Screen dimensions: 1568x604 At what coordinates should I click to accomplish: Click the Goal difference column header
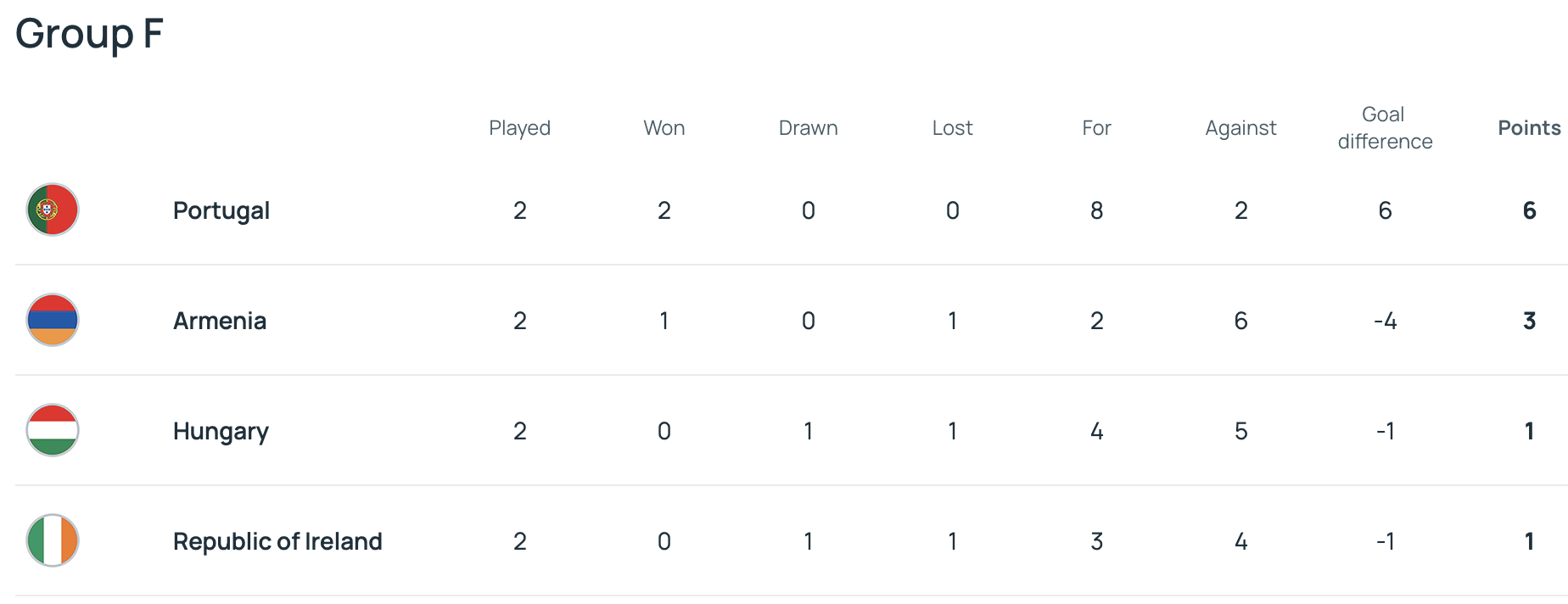point(1385,128)
